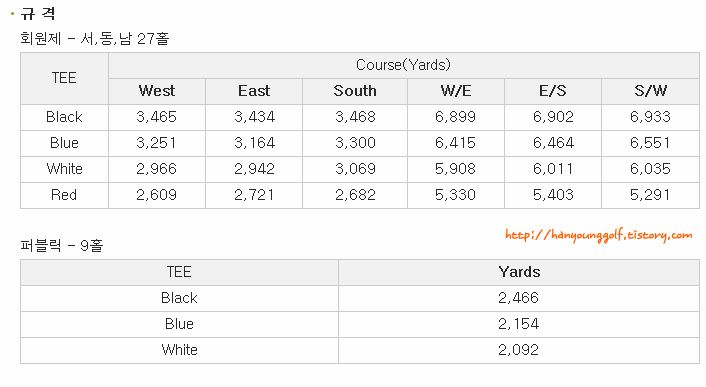Click the 2,466 yards cell
The width and height of the screenshot is (706, 387).
519,298
